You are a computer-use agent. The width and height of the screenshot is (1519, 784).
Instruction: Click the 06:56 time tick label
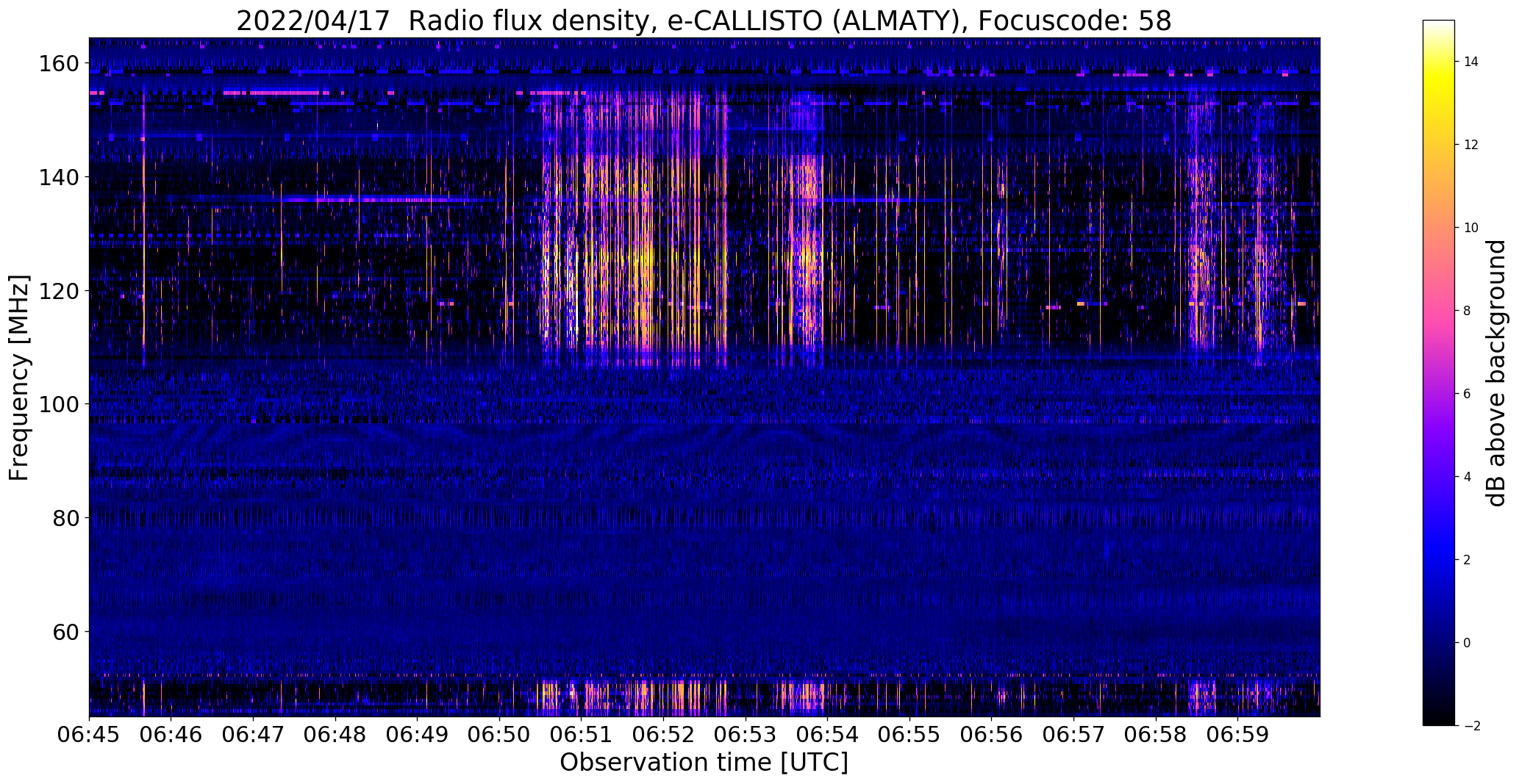(x=992, y=735)
